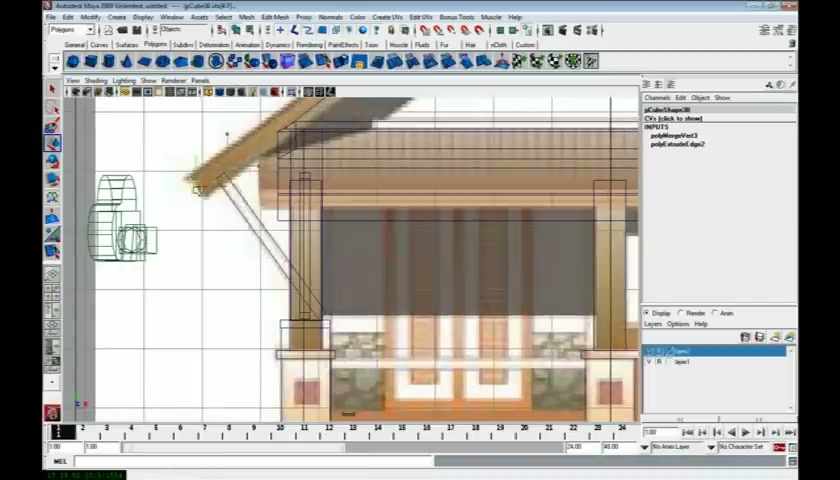Select the Move tool in the toolbox
The width and height of the screenshot is (840, 480).
tap(52, 144)
